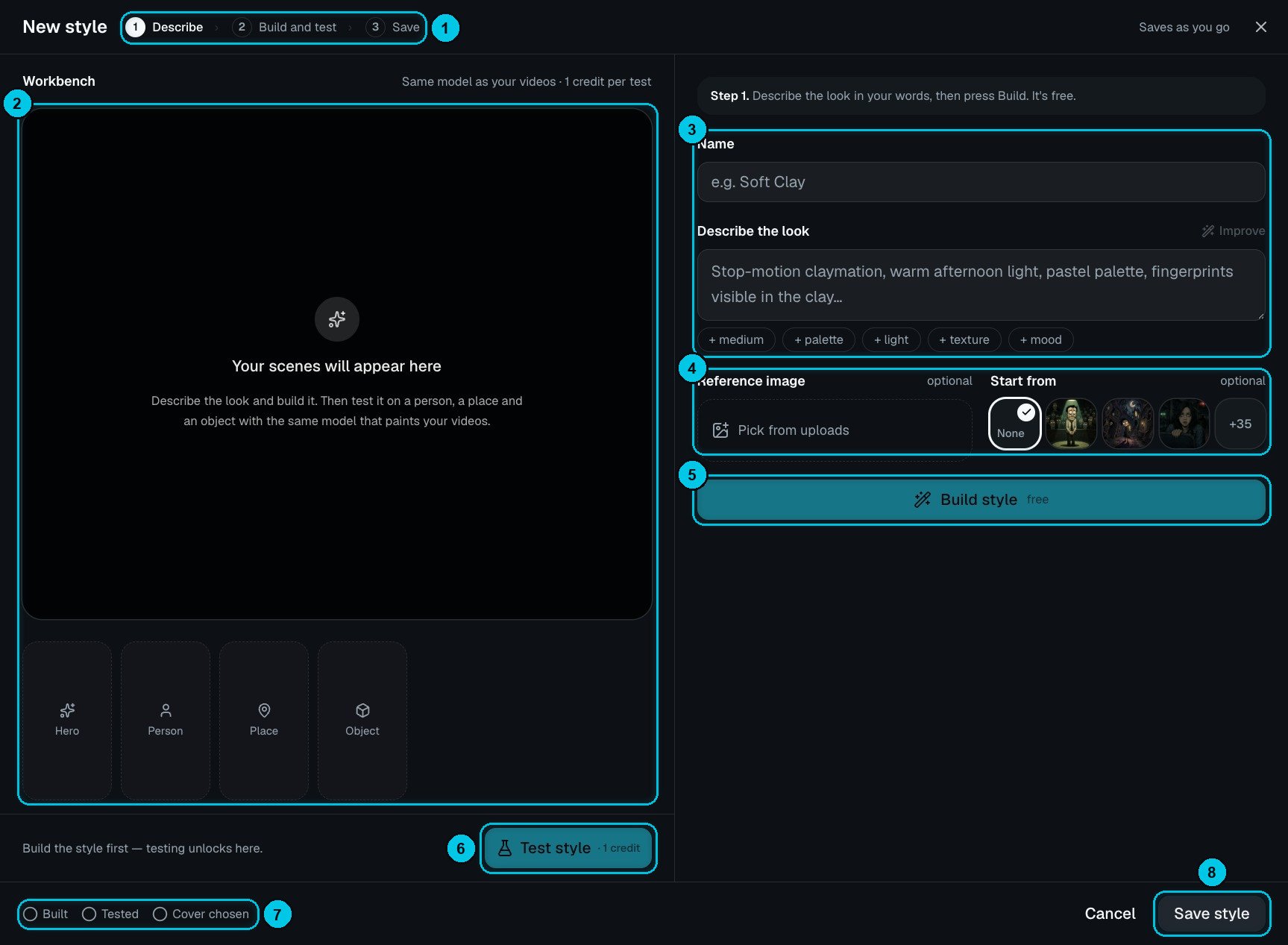The height and width of the screenshot is (945, 1288).
Task: Choose the green-lit figure style thumbnail
Action: pos(1071,424)
